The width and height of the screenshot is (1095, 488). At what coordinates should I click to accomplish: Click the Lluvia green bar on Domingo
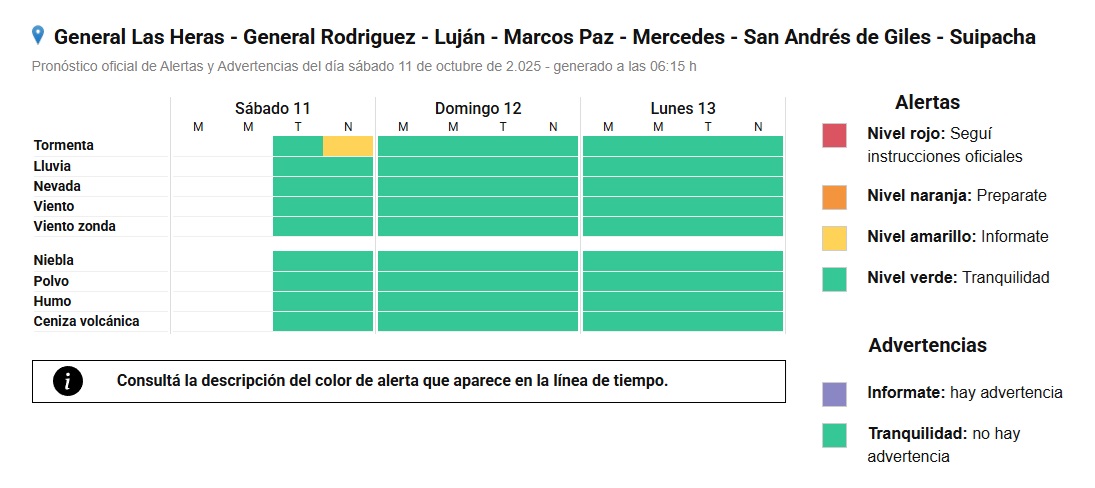point(478,166)
